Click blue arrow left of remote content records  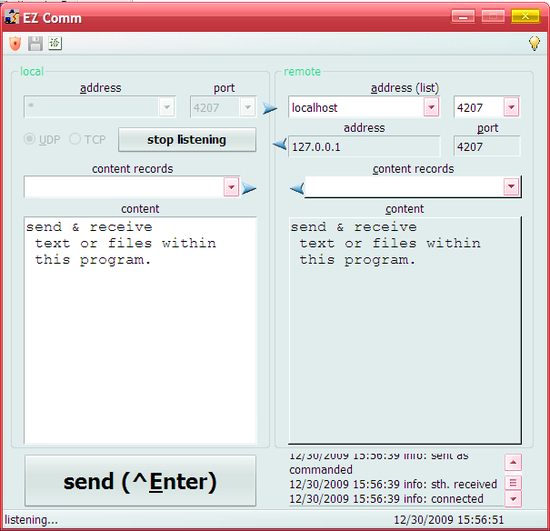297,188
